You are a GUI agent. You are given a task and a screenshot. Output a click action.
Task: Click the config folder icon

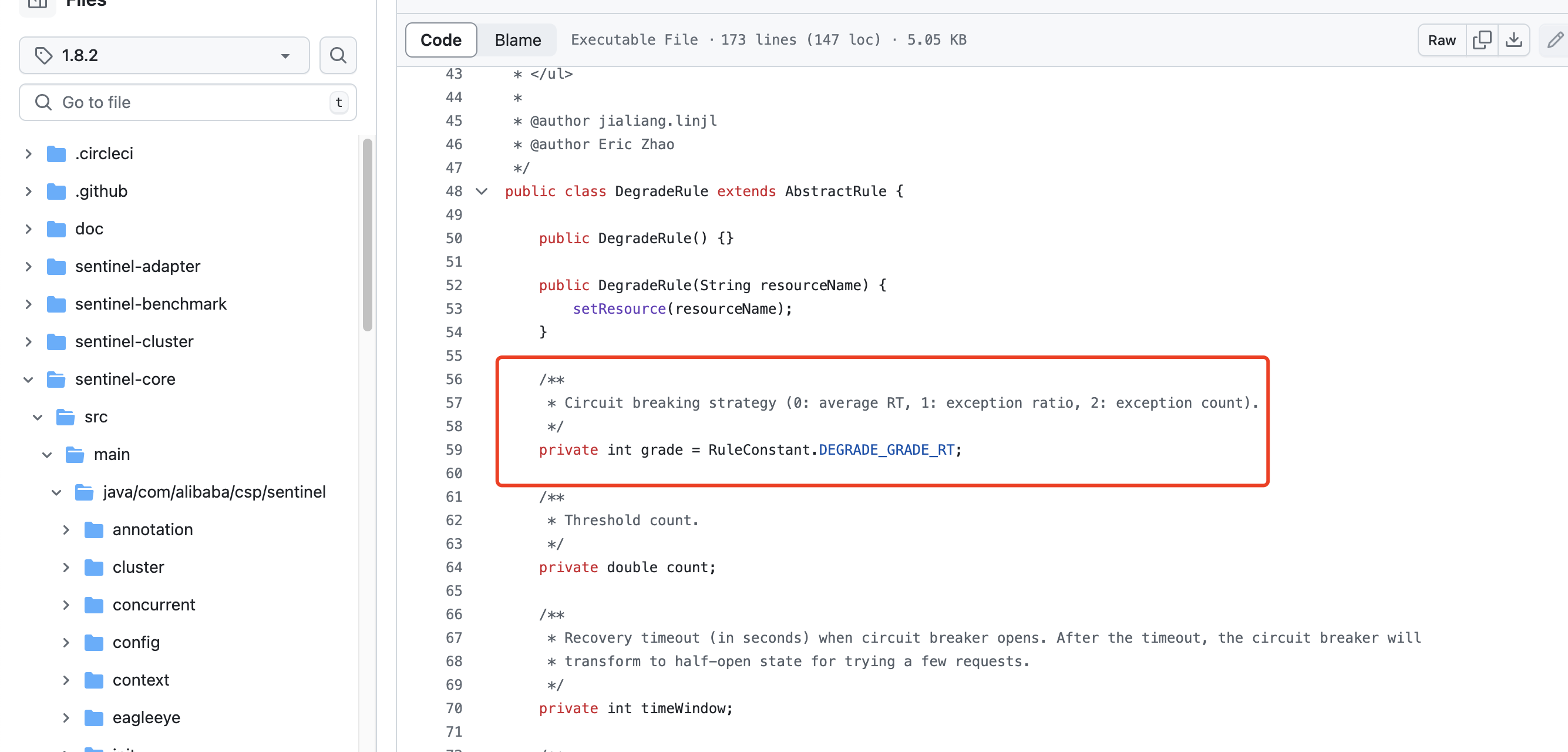tap(94, 642)
